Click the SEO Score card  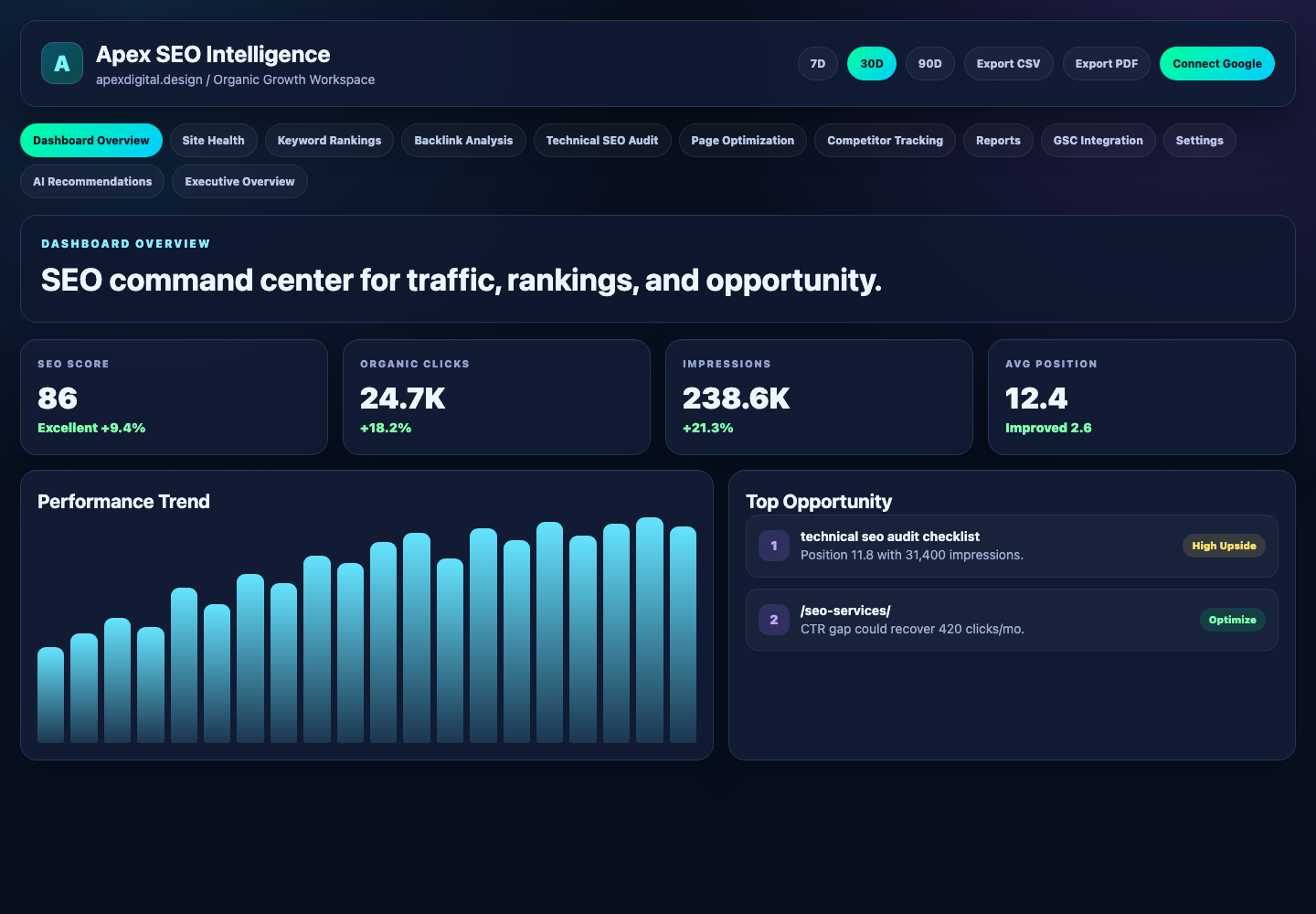tap(174, 398)
